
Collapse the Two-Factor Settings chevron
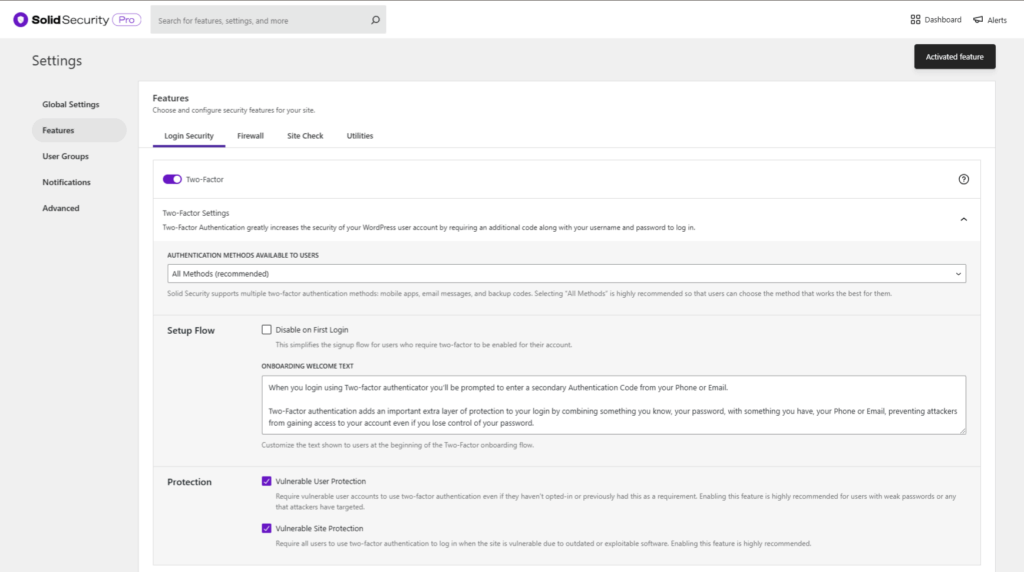click(x=963, y=219)
